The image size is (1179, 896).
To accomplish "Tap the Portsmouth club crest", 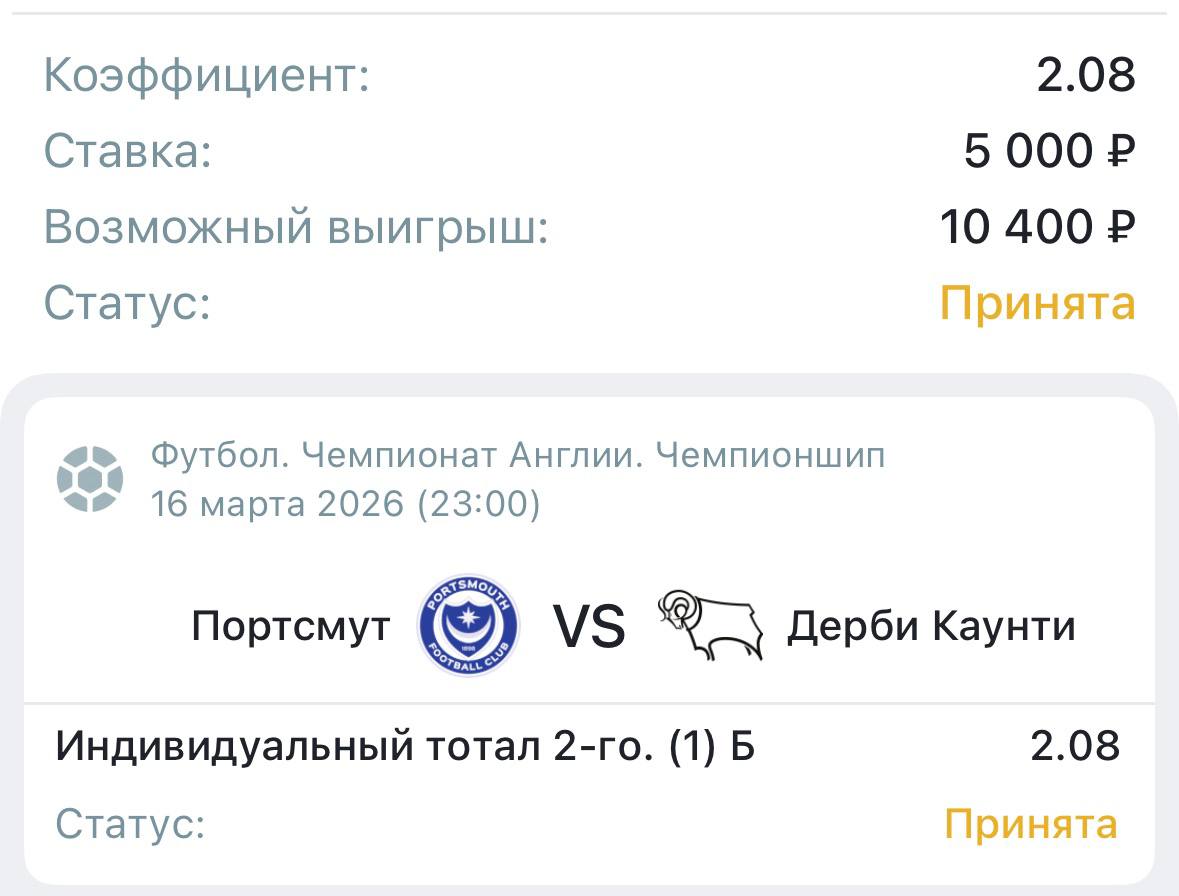I will pyautogui.click(x=468, y=626).
